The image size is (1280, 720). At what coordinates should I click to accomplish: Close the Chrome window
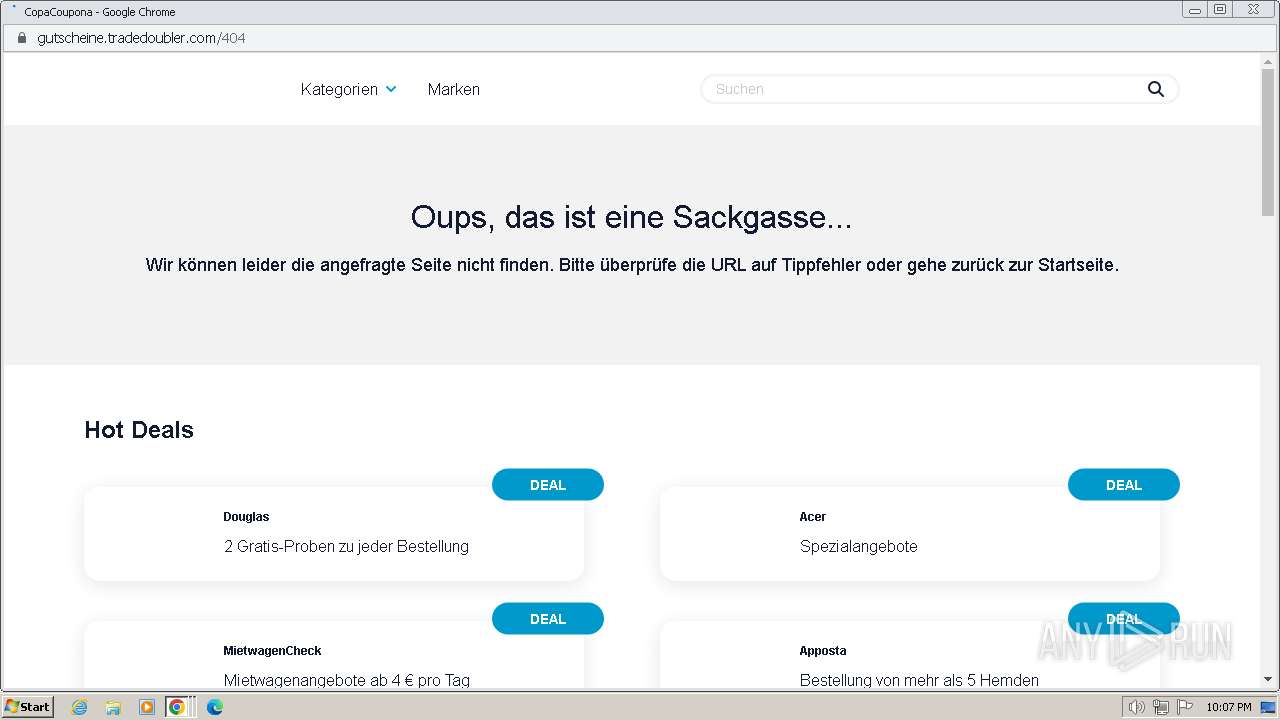[1253, 9]
